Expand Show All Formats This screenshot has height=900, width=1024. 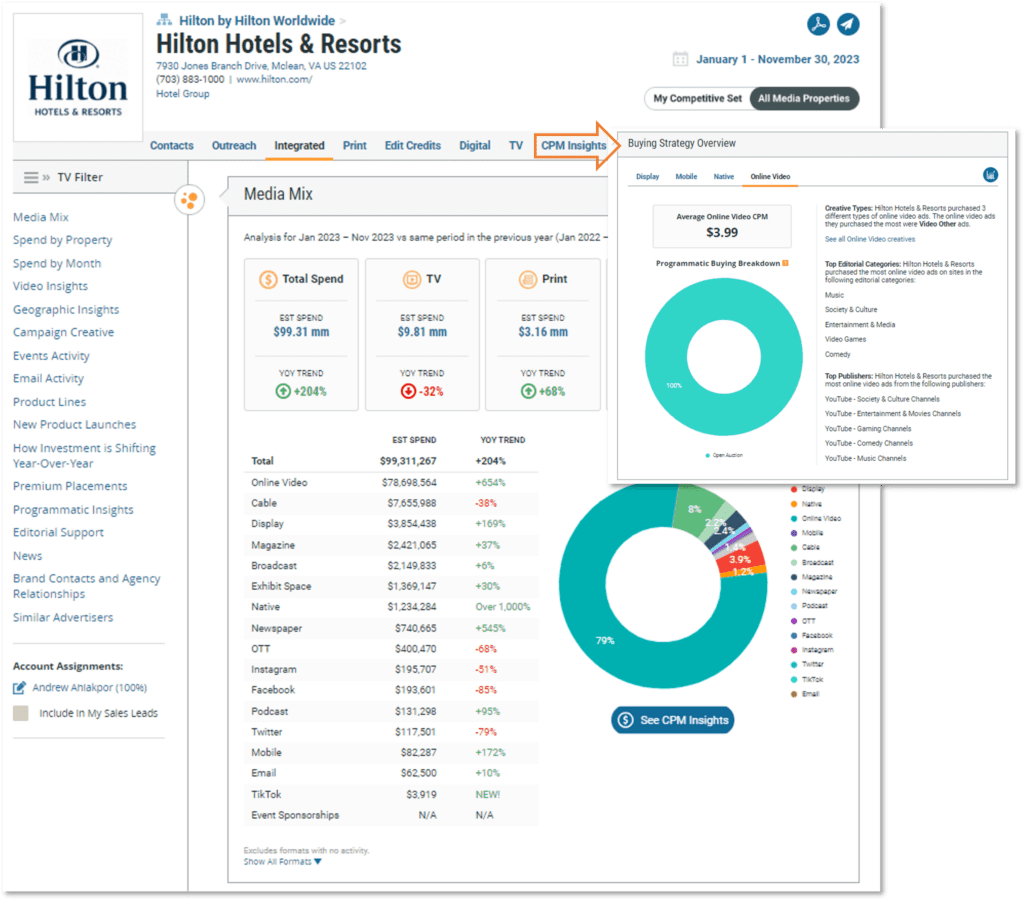click(x=282, y=862)
